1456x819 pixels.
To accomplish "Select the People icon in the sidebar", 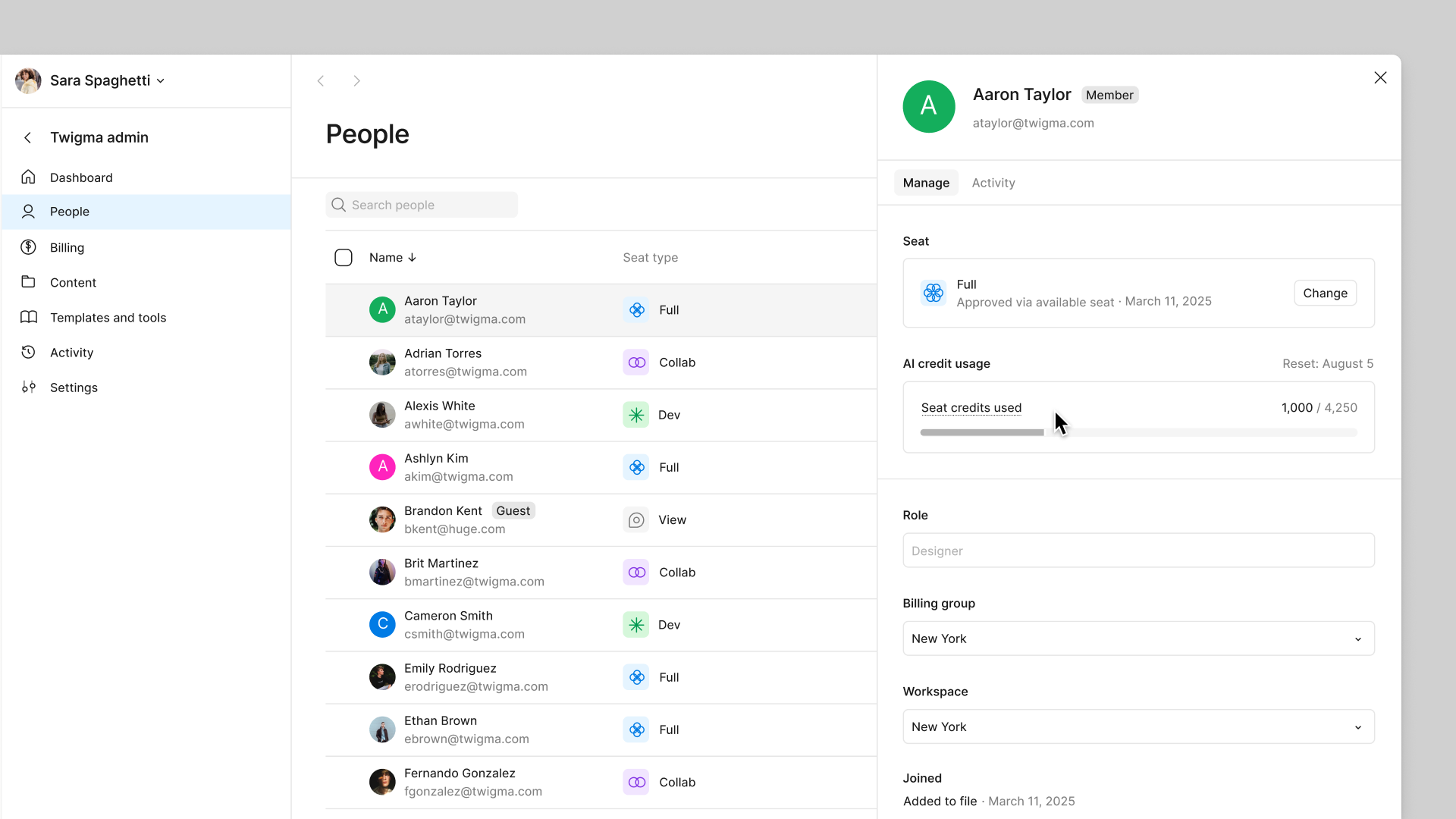I will click(x=28, y=212).
